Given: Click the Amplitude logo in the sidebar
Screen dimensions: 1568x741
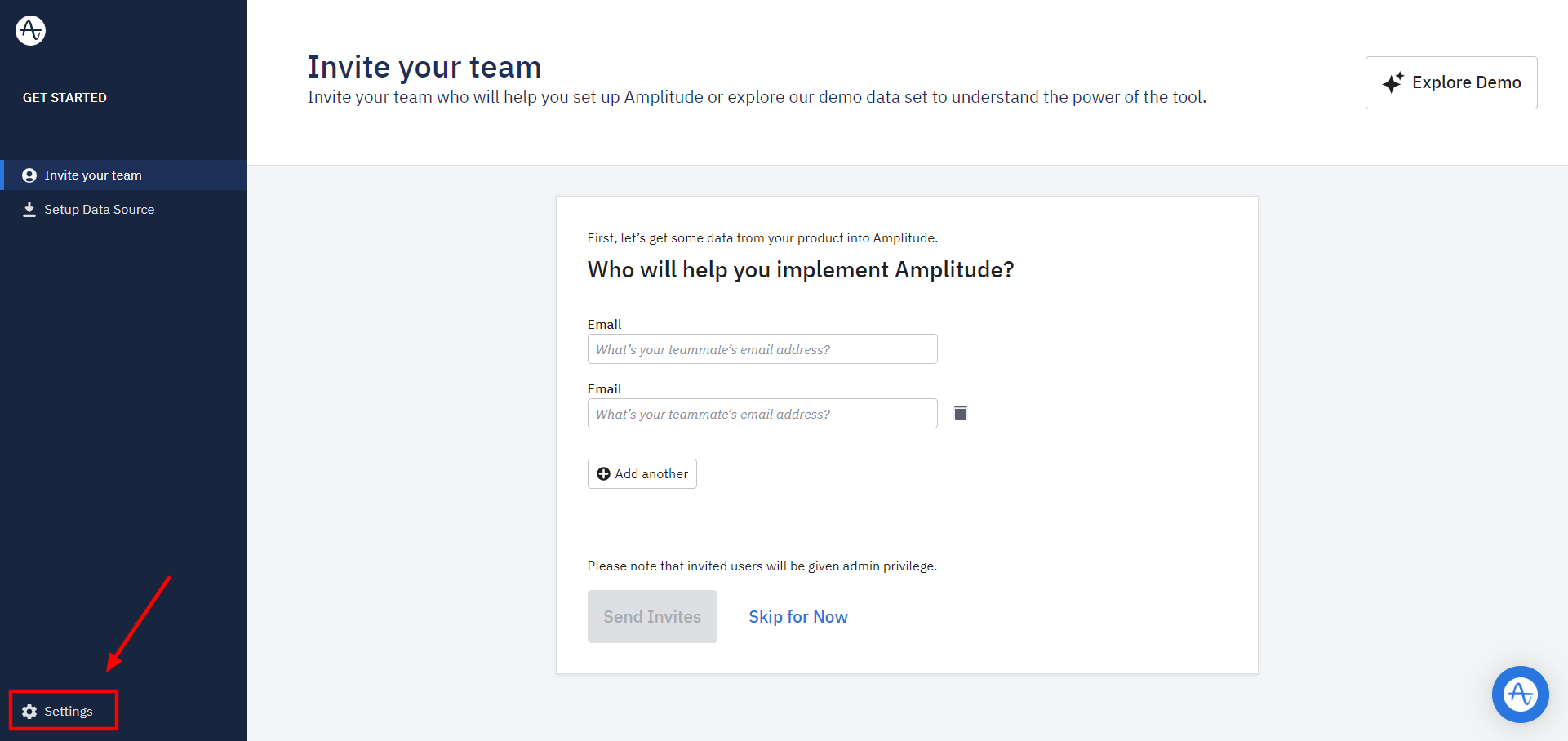Looking at the screenshot, I should (30, 30).
